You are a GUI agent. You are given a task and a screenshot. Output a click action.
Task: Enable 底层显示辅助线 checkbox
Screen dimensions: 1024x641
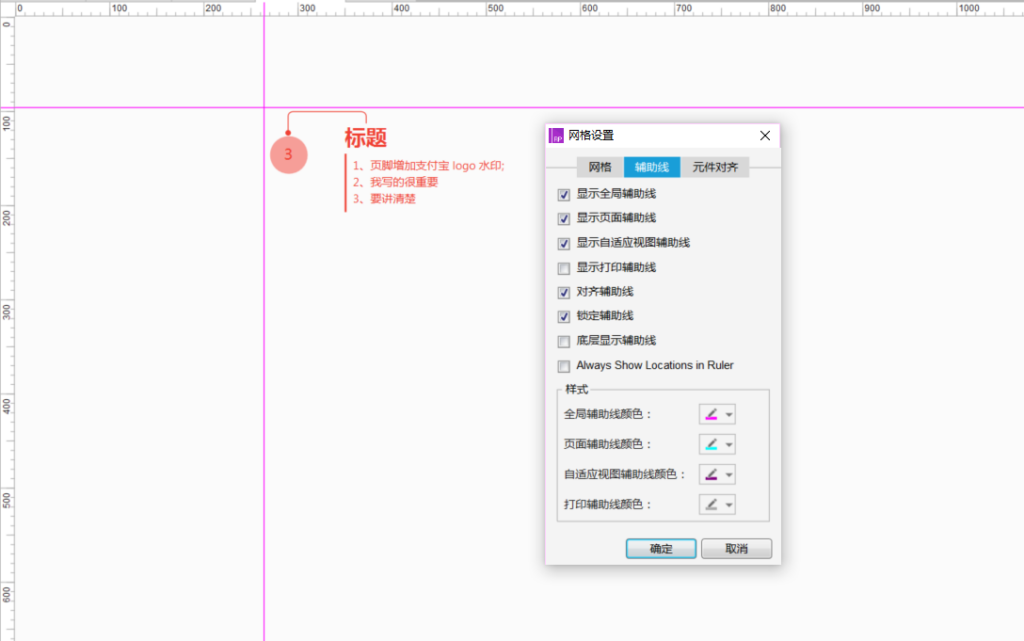564,341
